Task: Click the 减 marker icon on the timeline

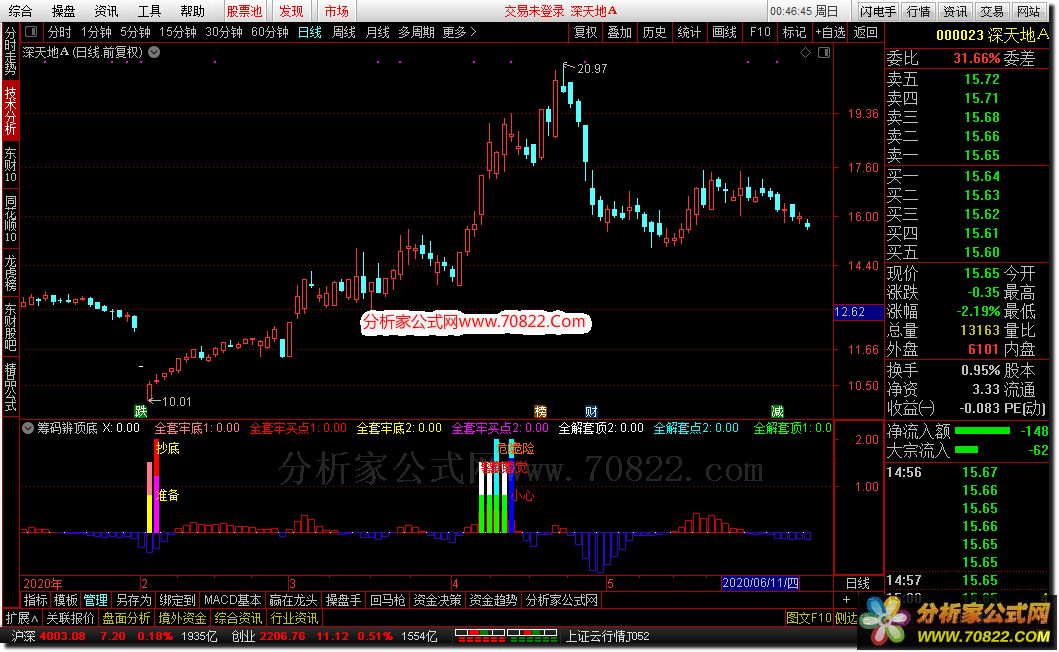Action: (x=777, y=411)
